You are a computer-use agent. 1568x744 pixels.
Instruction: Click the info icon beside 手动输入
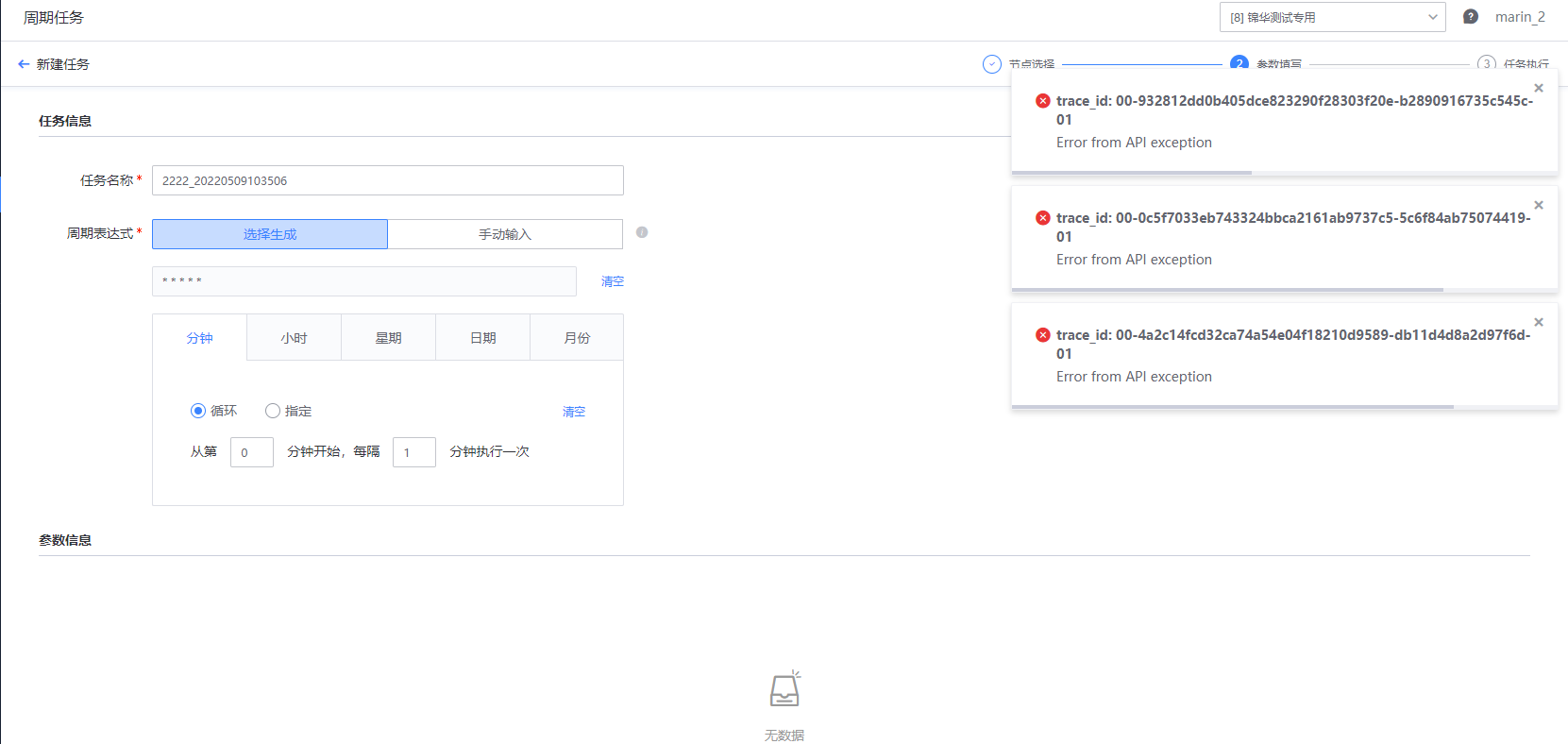click(x=642, y=232)
